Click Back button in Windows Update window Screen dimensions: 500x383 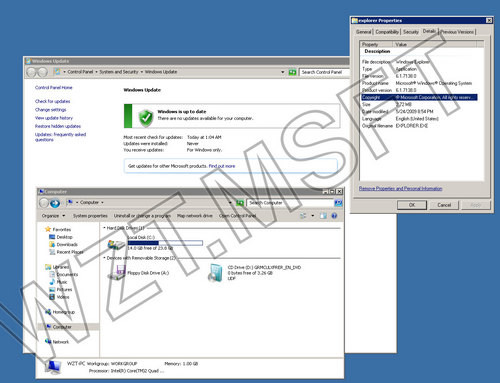pyautogui.click(x=31, y=72)
